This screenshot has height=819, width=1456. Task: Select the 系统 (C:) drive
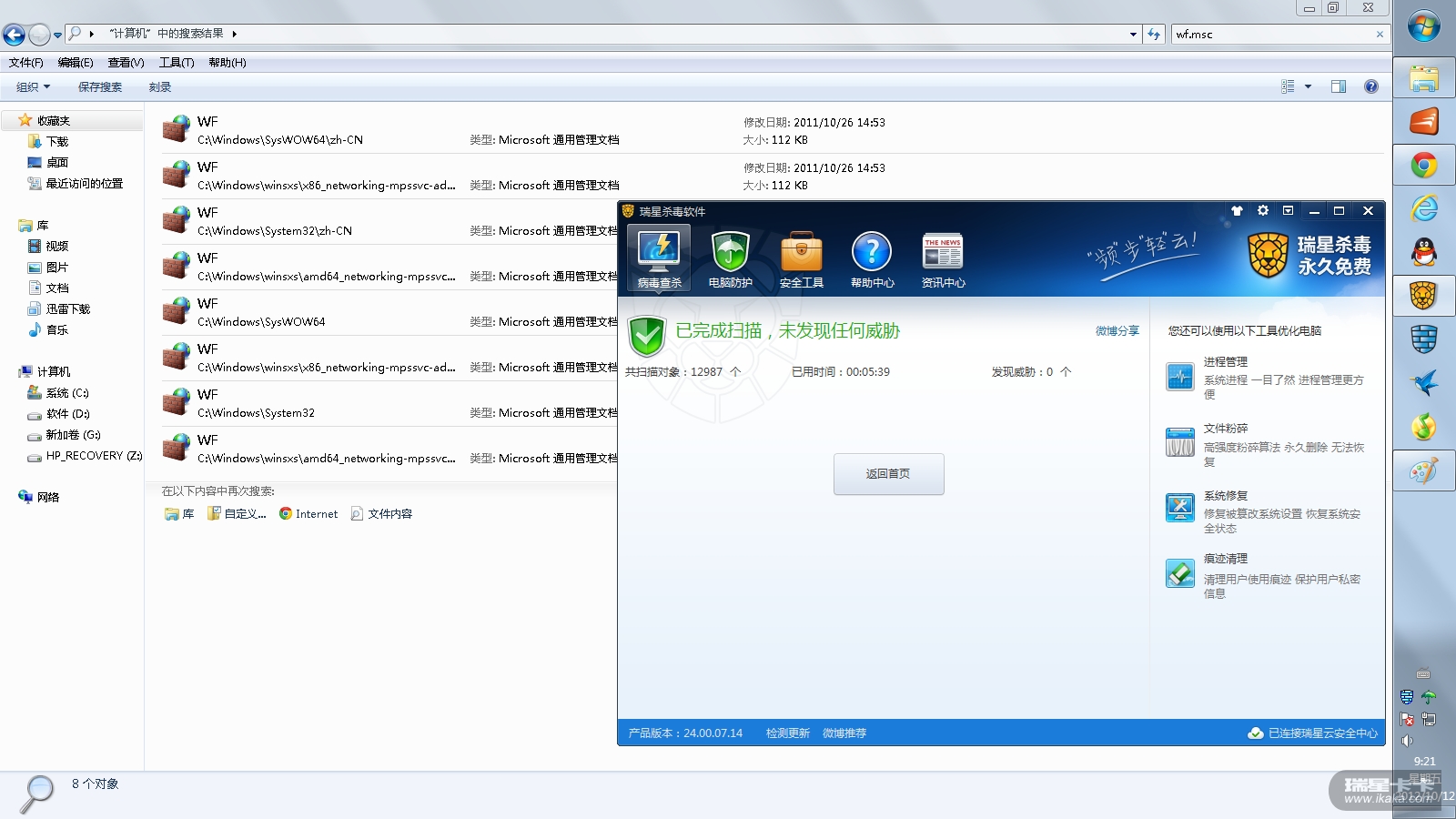pyautogui.click(x=58, y=393)
